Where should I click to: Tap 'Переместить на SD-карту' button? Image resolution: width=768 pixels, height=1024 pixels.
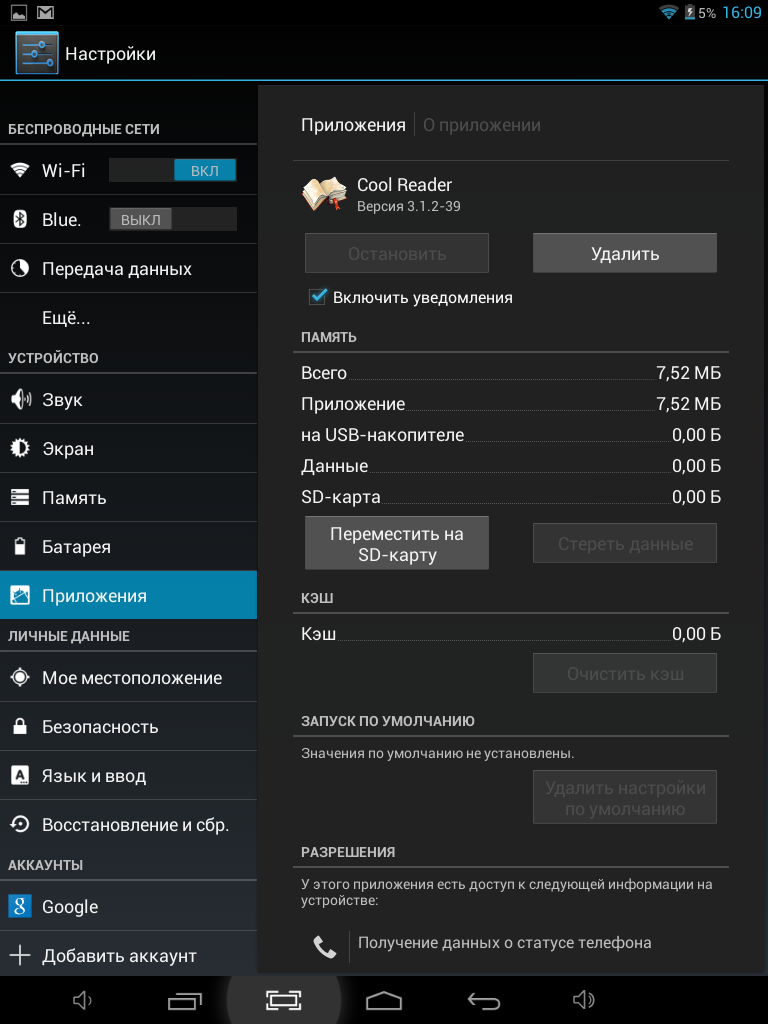point(397,544)
